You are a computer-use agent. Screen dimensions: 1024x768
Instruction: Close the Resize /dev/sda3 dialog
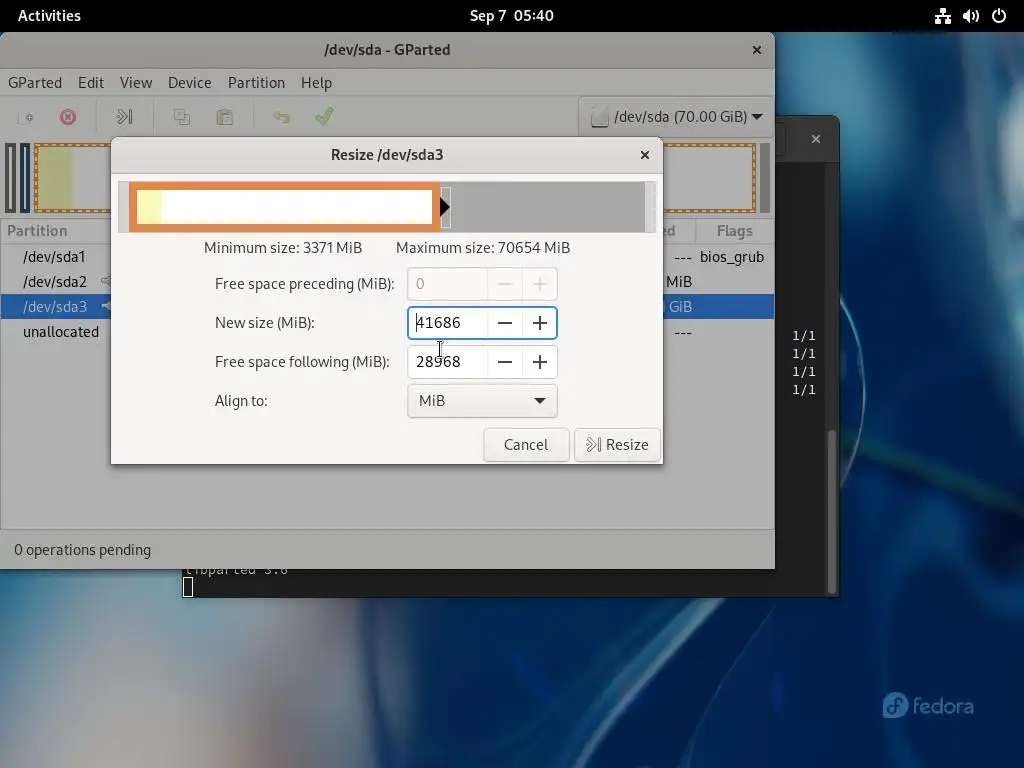click(645, 155)
